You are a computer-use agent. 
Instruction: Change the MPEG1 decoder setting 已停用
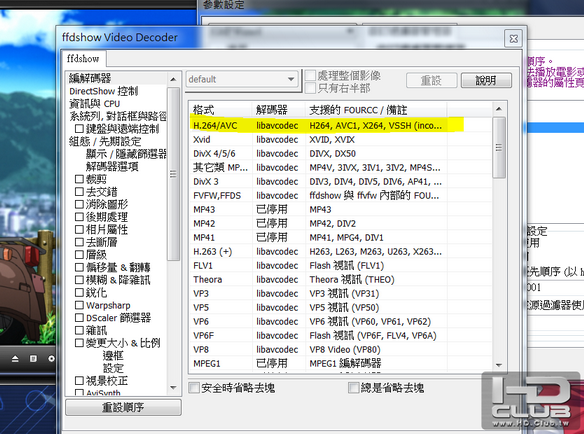272,363
